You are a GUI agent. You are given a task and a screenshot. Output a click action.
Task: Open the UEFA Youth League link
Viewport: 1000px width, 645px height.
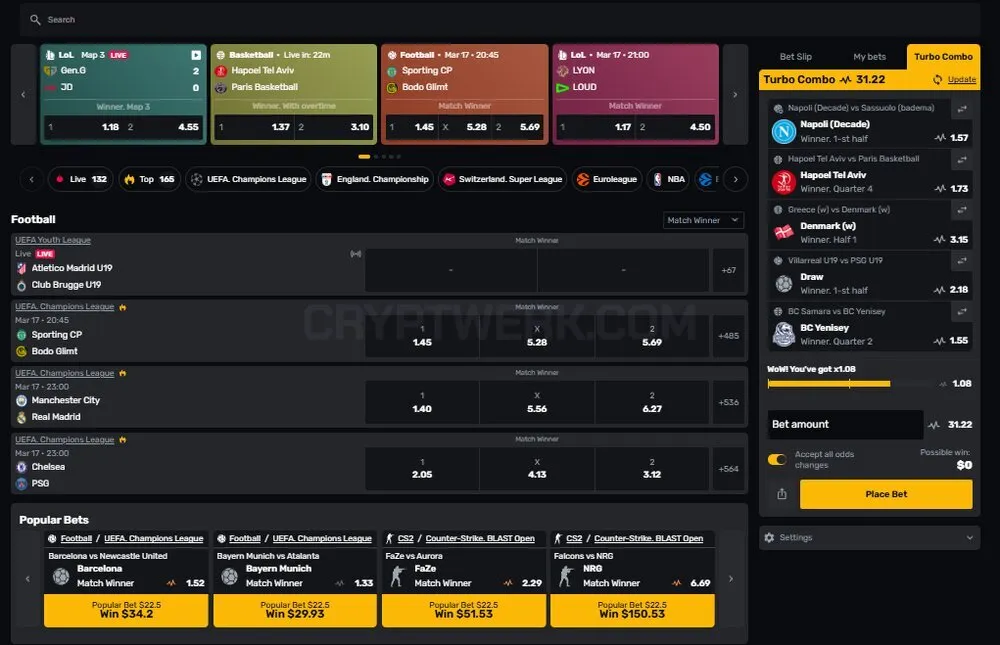[53, 241]
